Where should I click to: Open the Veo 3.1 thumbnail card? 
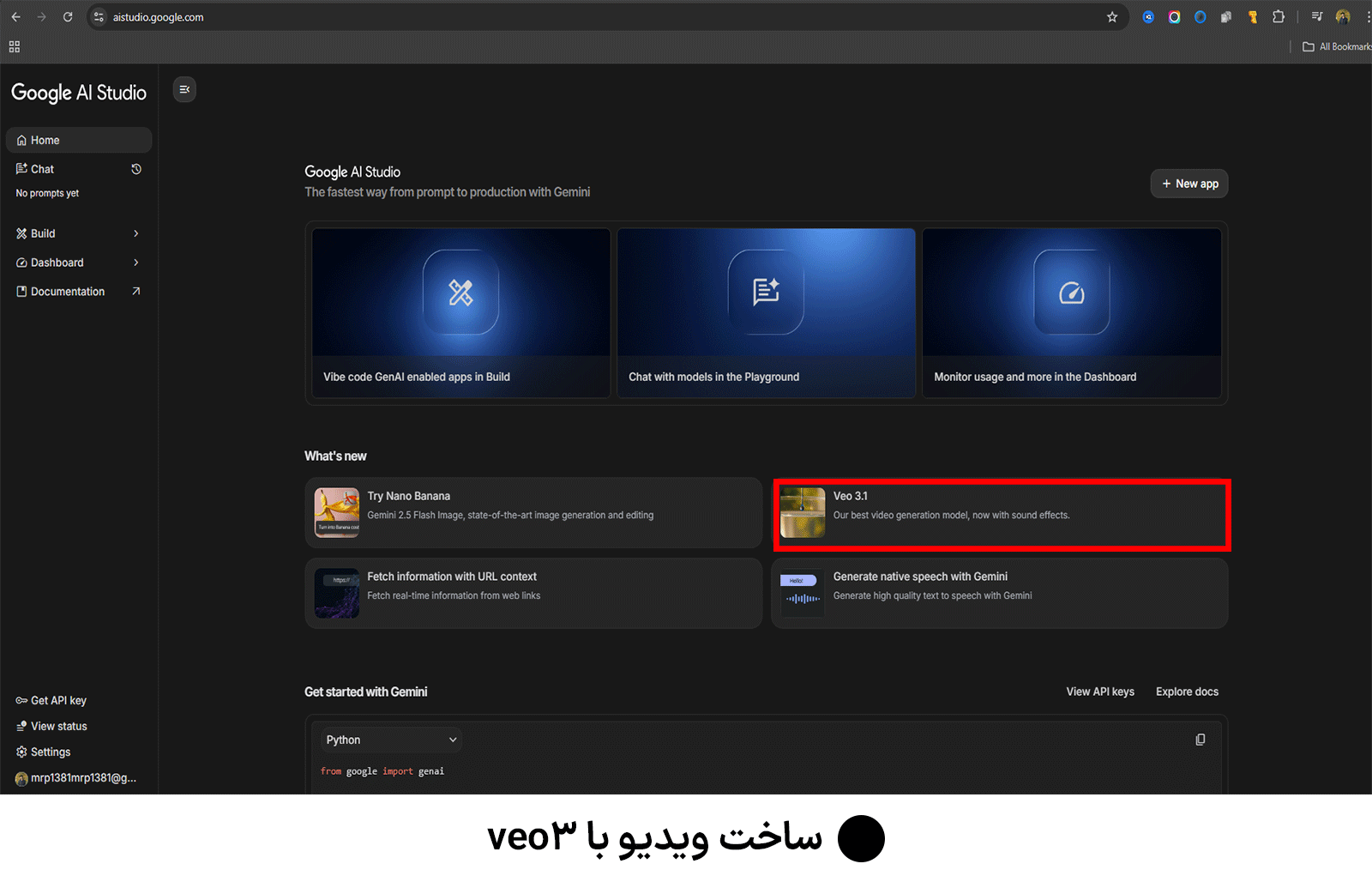[803, 513]
